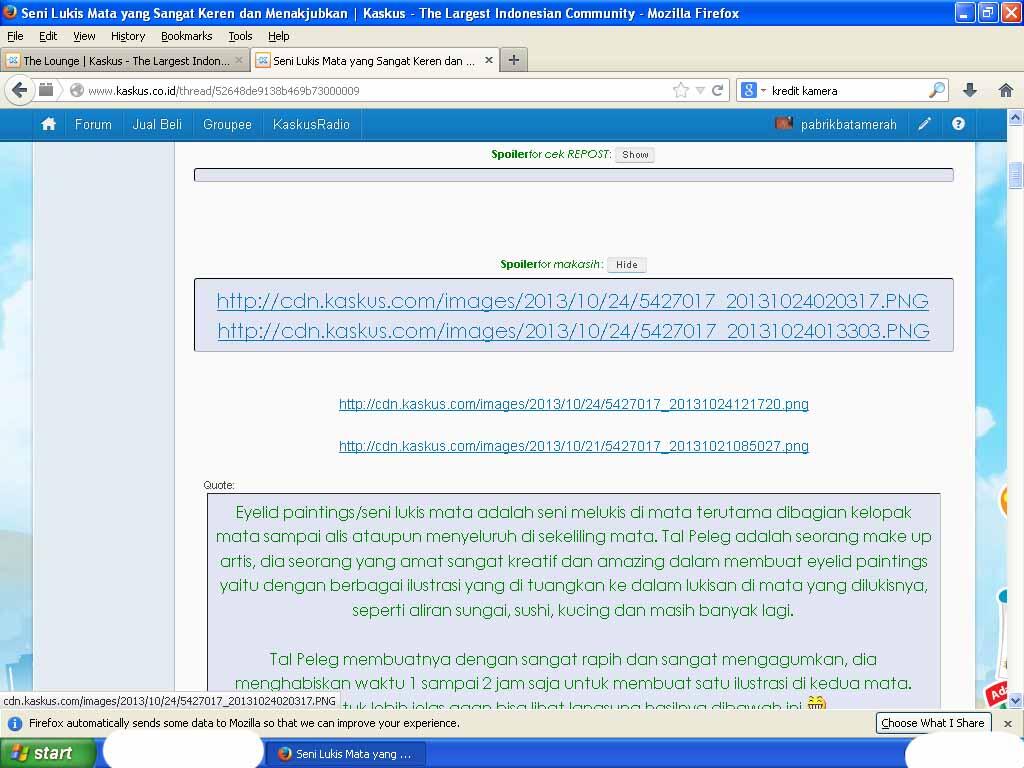This screenshot has height=768, width=1024.
Task: Open the help question mark icon
Action: point(958,124)
